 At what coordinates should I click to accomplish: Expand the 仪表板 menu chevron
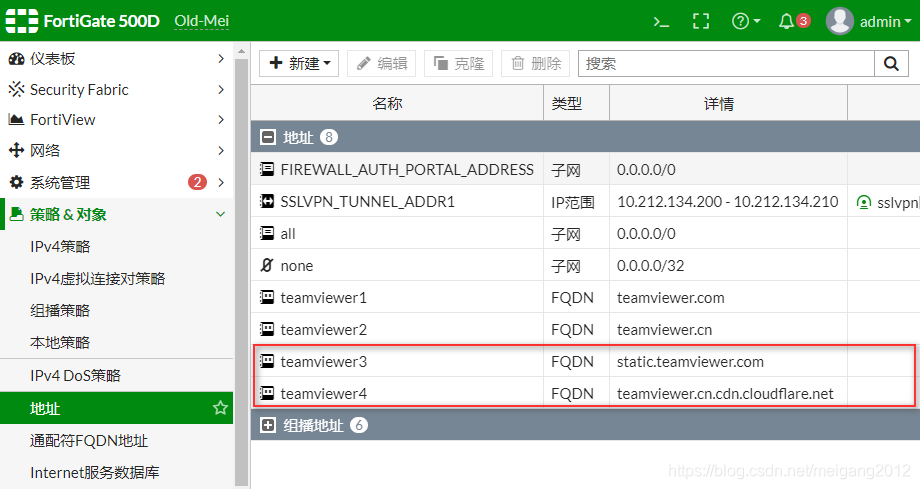pyautogui.click(x=221, y=59)
